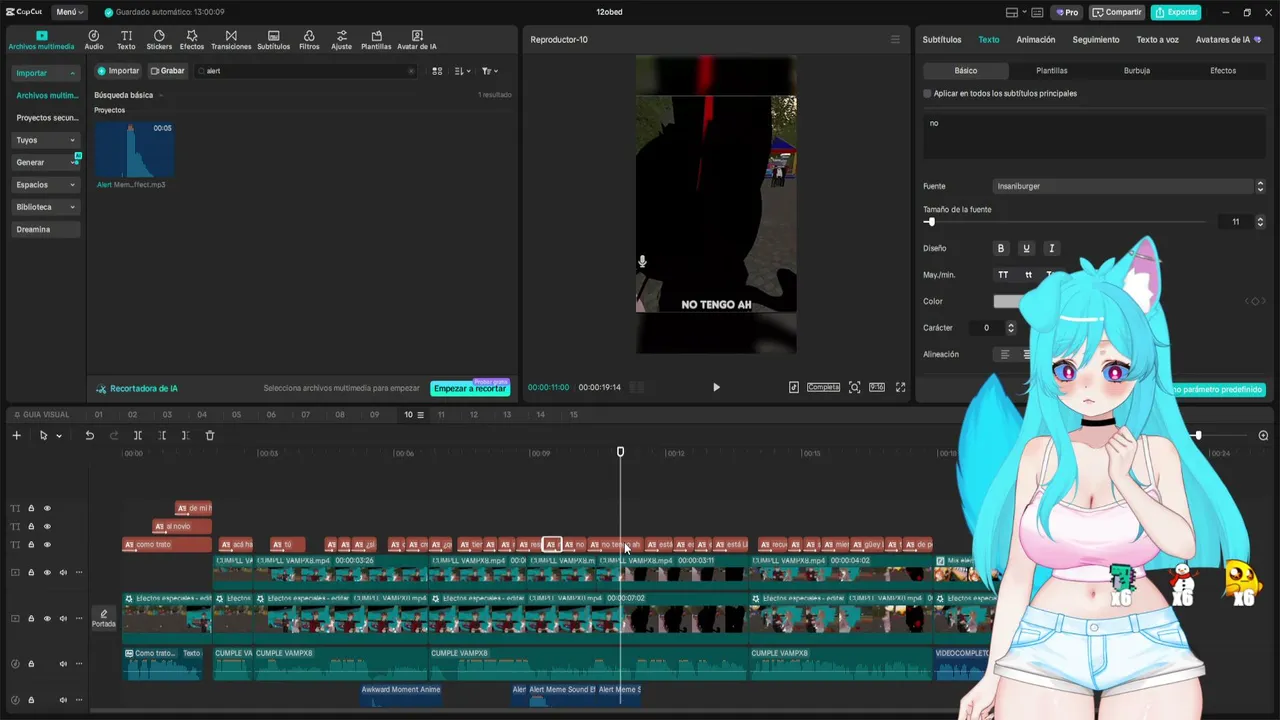Switch to the Subtítulos inspector tab

coord(942,40)
